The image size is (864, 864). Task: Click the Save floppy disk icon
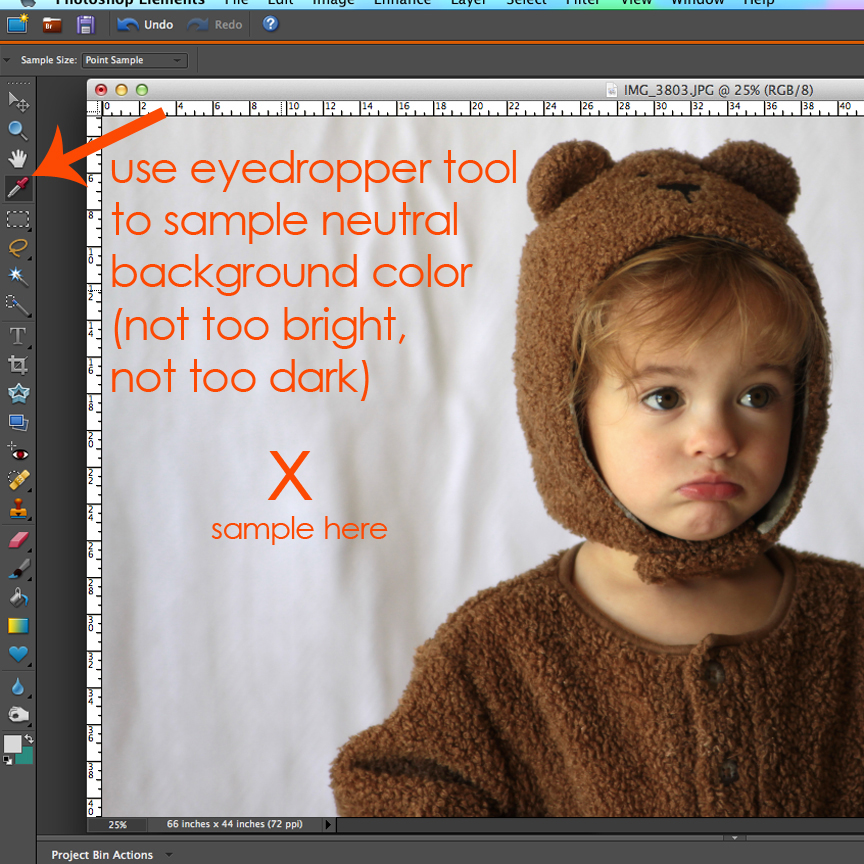tap(85, 25)
